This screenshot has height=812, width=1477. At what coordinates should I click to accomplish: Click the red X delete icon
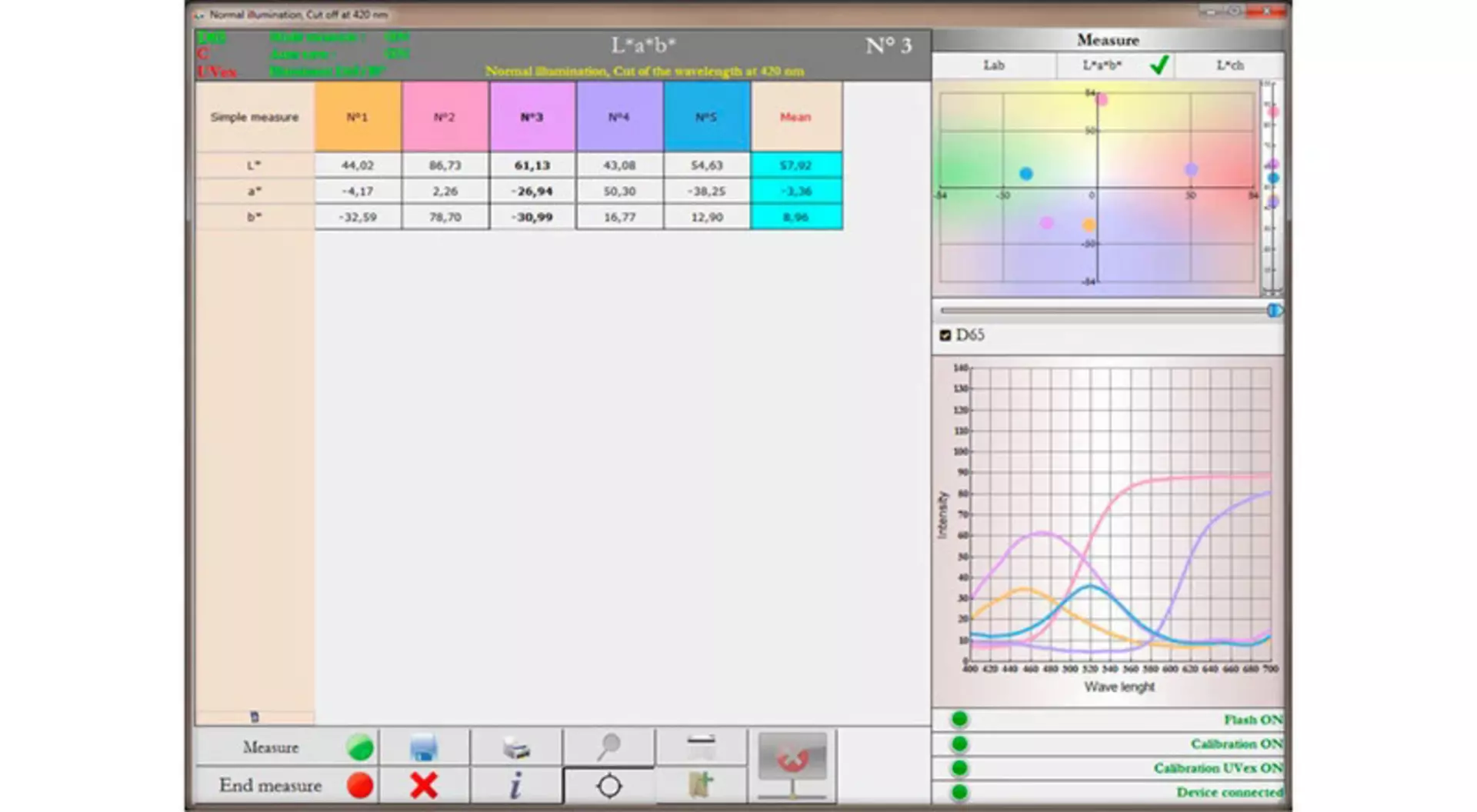point(424,786)
